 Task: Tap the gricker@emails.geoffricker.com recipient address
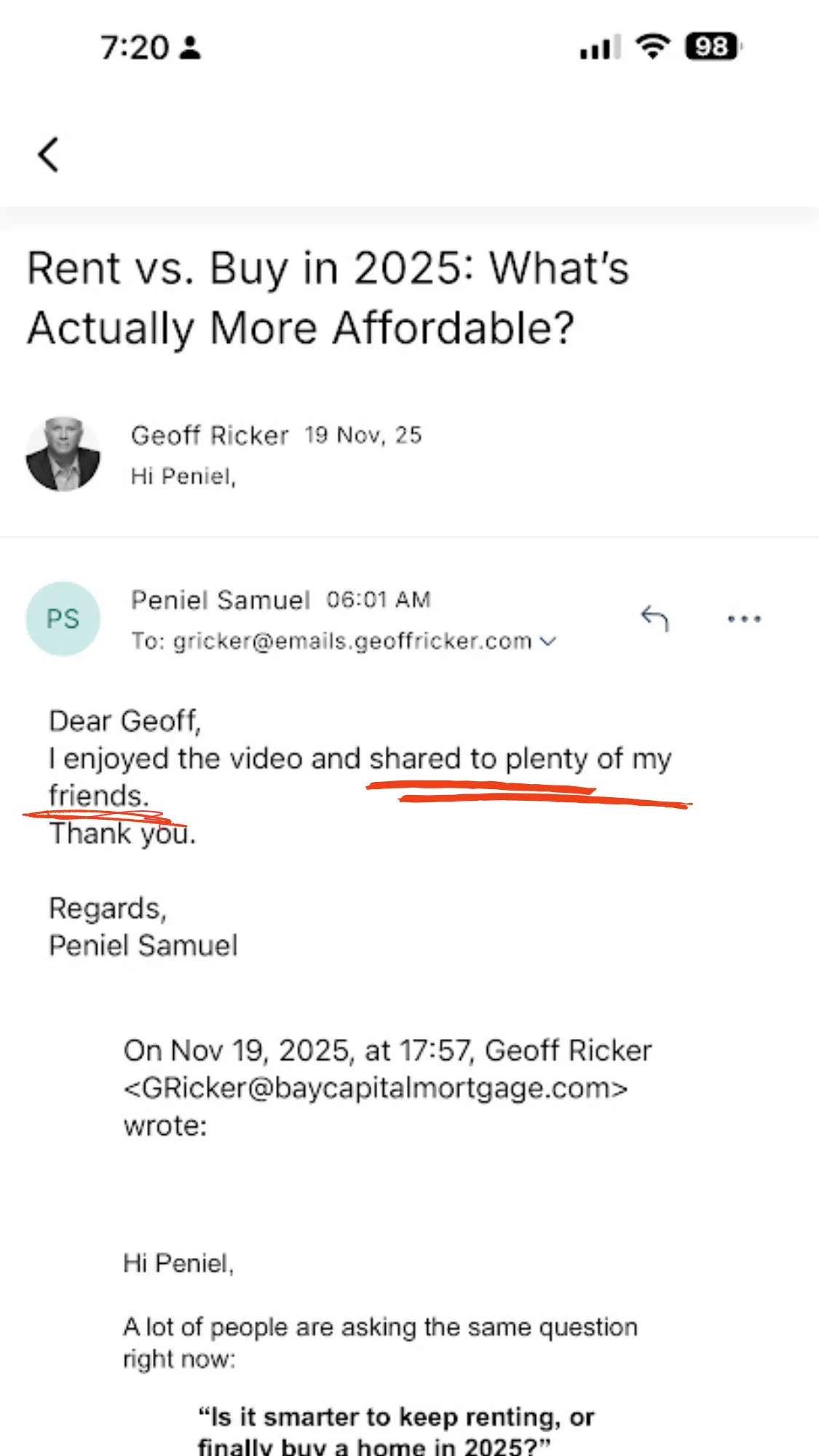[352, 641]
